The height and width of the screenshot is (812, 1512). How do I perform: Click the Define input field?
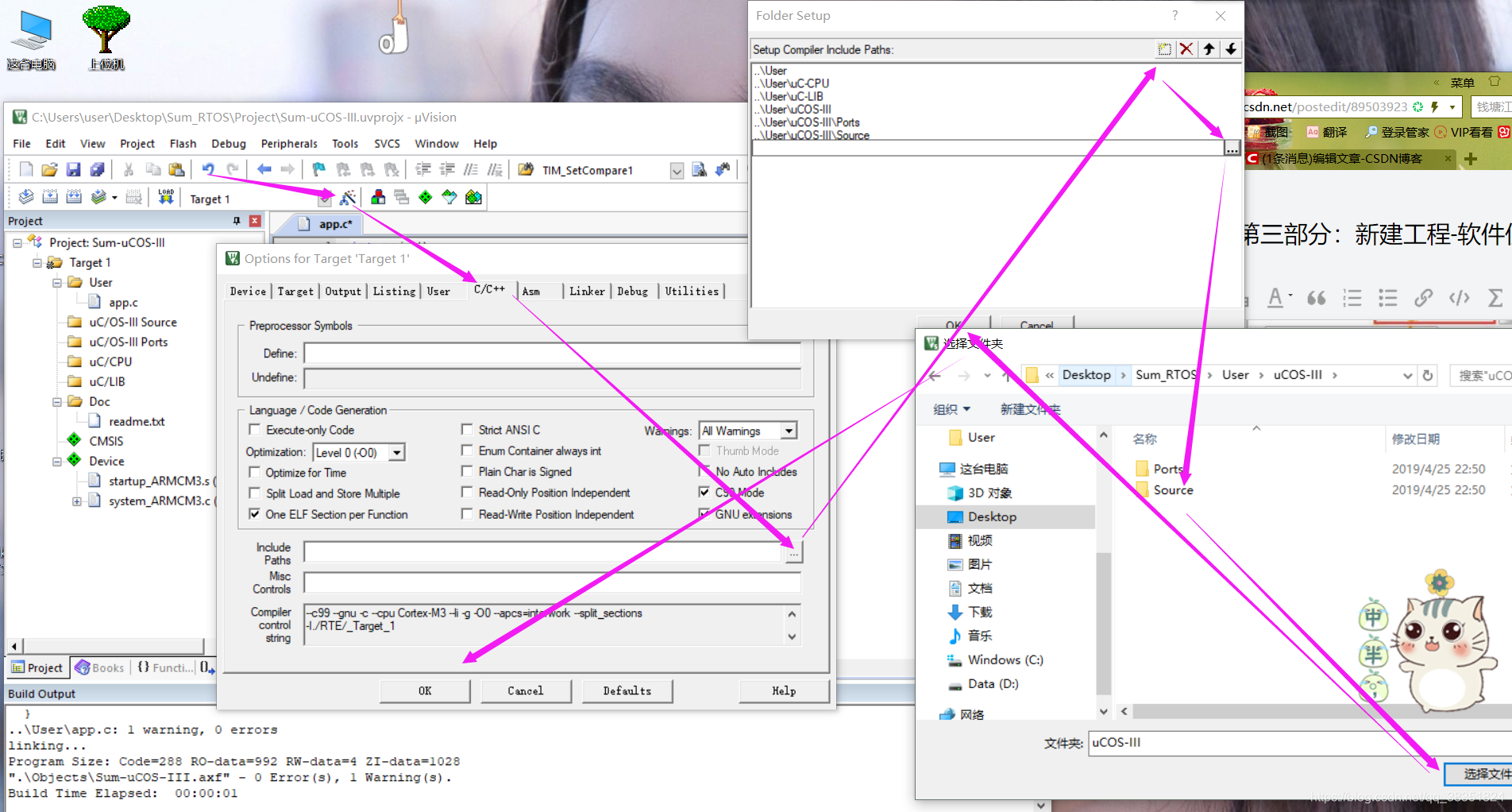click(553, 354)
